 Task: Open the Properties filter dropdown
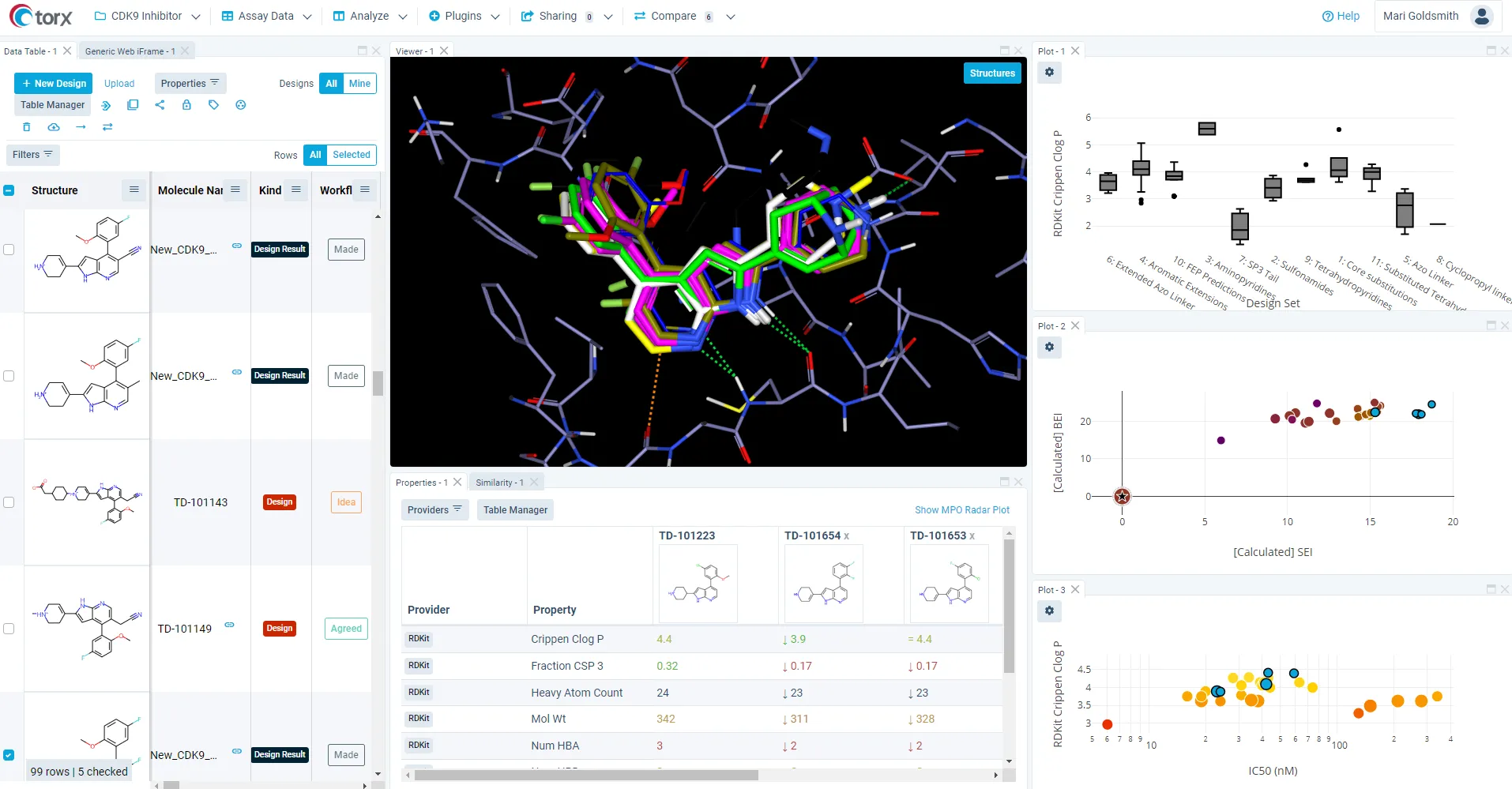coord(190,84)
